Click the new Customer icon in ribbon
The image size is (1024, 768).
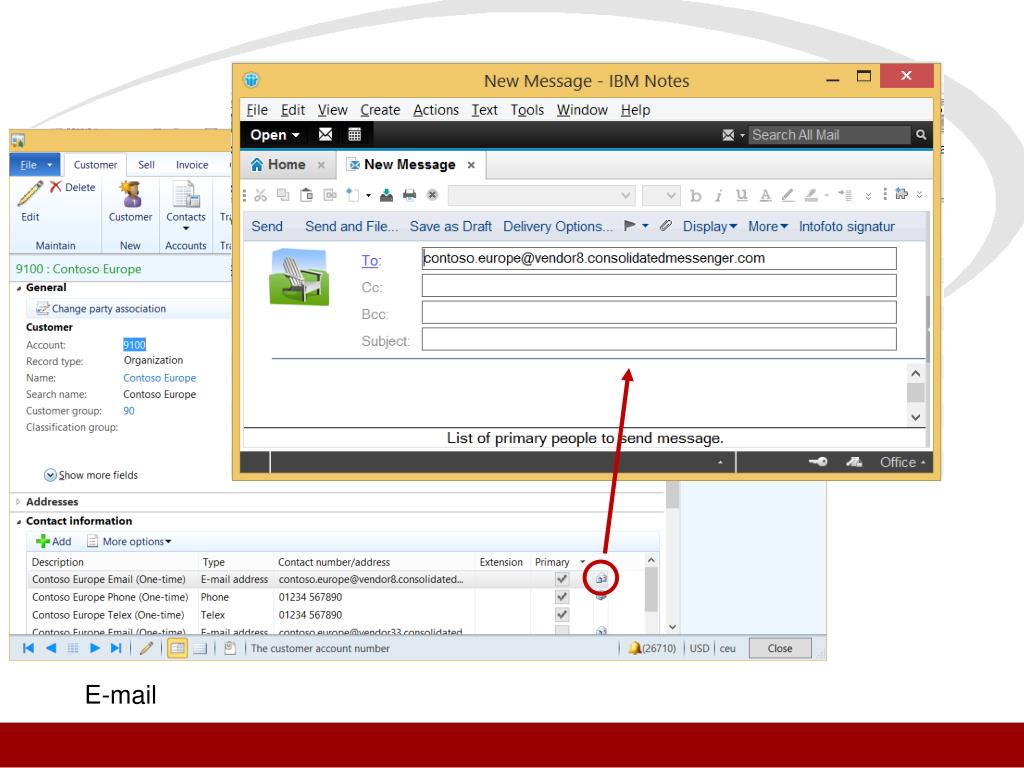(x=131, y=194)
